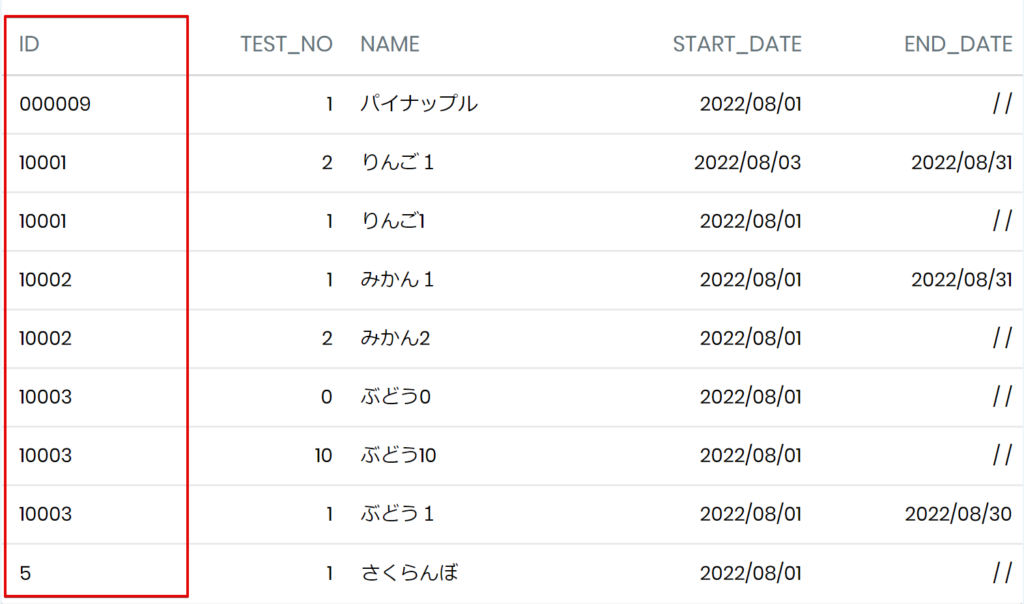Select the ID cell 000009
The height and width of the screenshot is (604, 1024).
pyautogui.click(x=55, y=104)
